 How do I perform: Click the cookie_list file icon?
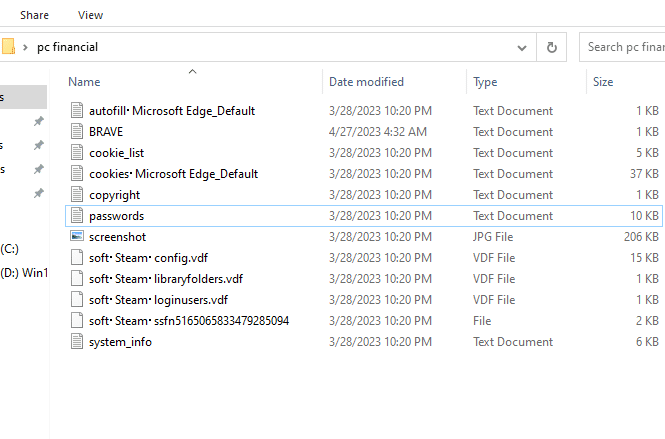tap(78, 153)
